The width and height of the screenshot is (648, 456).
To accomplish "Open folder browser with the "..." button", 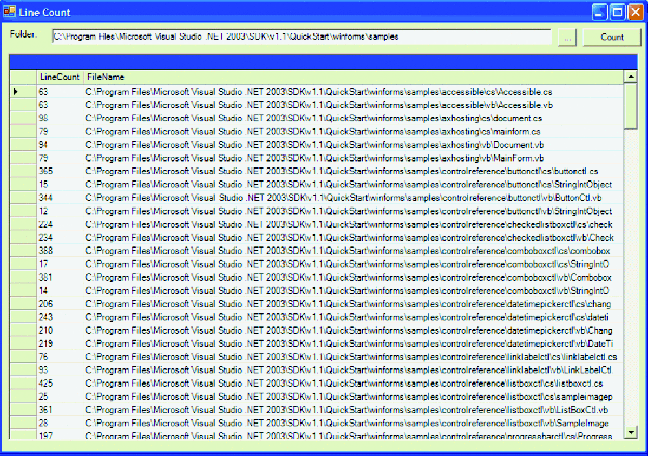I will tap(567, 37).
